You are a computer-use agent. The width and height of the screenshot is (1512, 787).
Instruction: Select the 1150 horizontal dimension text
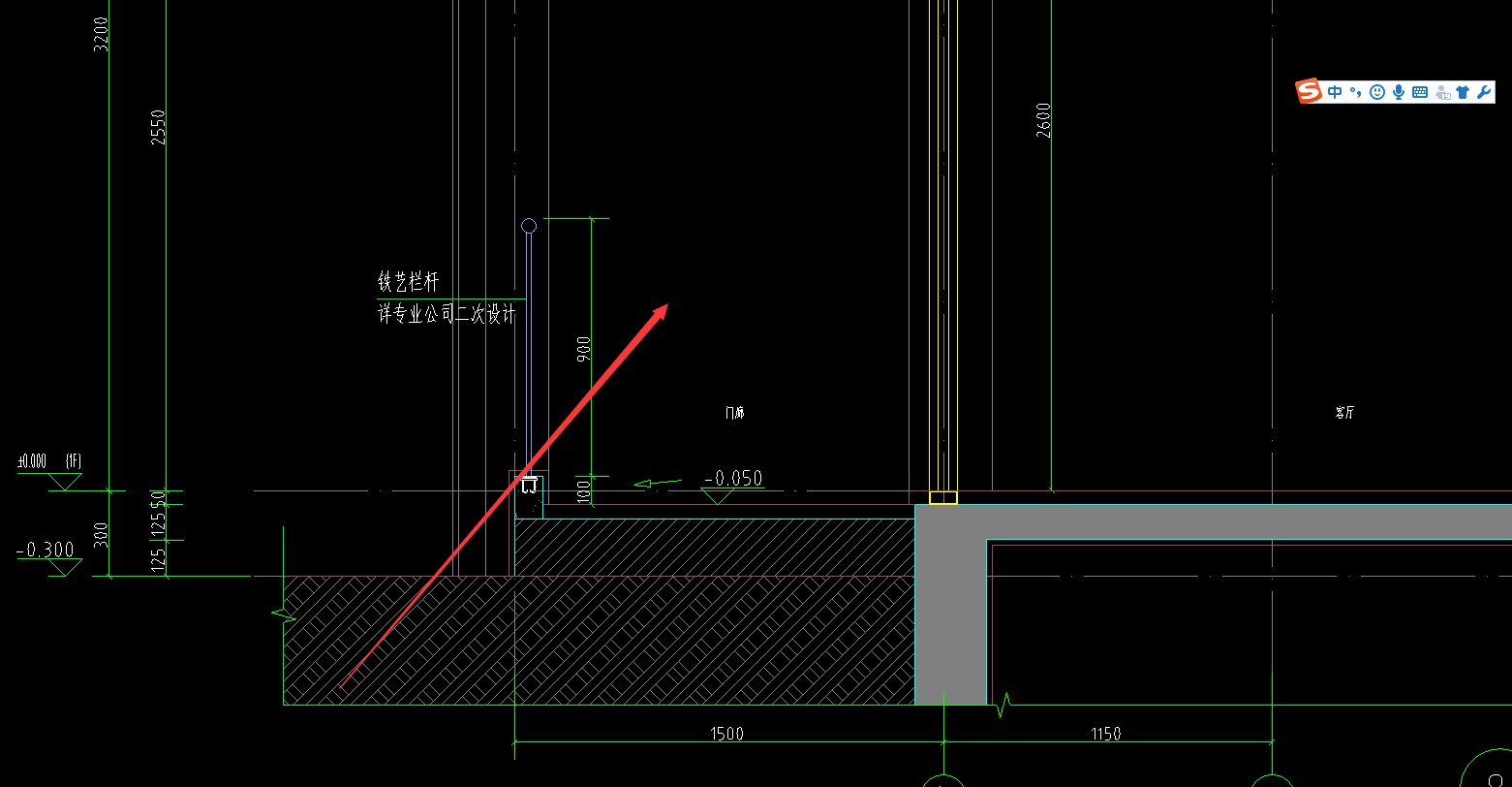coord(1105,734)
